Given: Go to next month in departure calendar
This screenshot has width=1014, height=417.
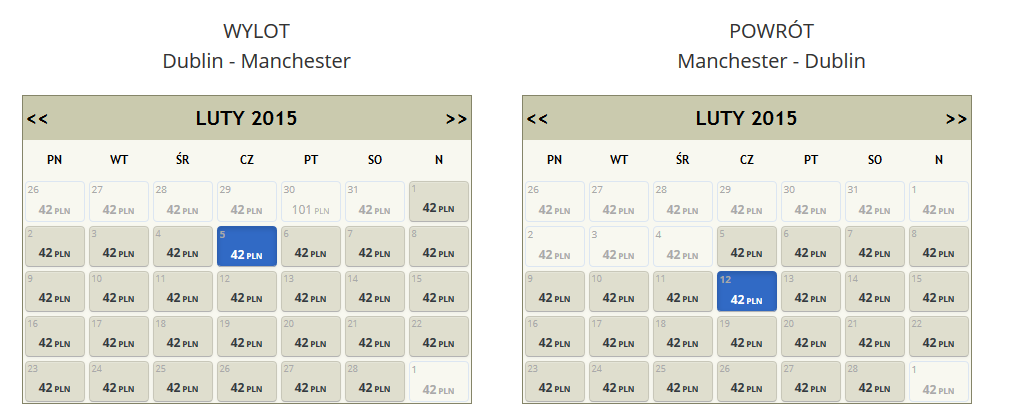Looking at the screenshot, I should click(x=457, y=119).
